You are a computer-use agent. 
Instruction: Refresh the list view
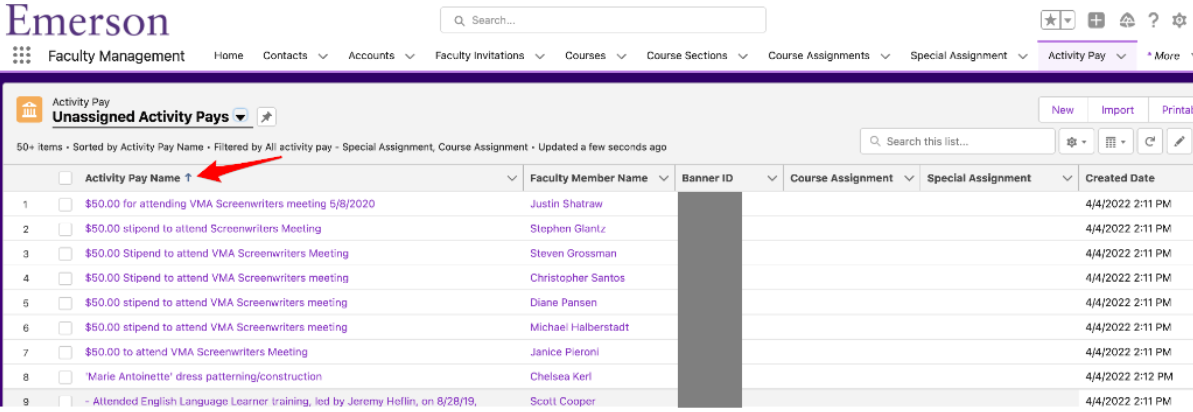[x=1150, y=141]
